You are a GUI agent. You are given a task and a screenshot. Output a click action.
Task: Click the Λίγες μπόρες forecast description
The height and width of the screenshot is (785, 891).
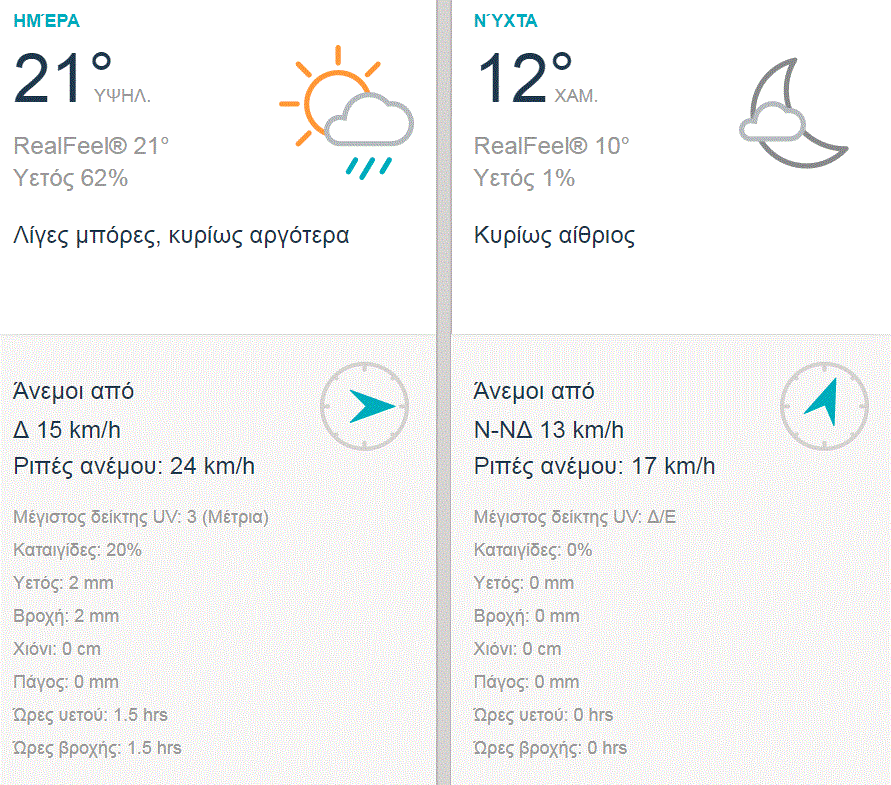click(181, 236)
